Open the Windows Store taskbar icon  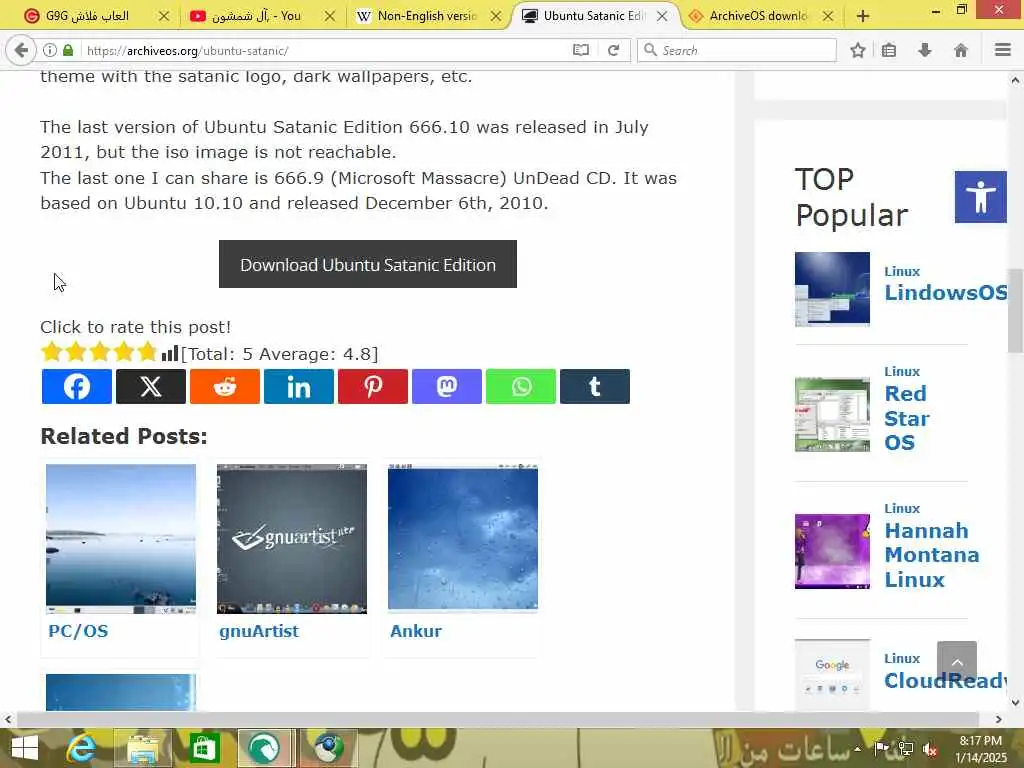tap(204, 748)
